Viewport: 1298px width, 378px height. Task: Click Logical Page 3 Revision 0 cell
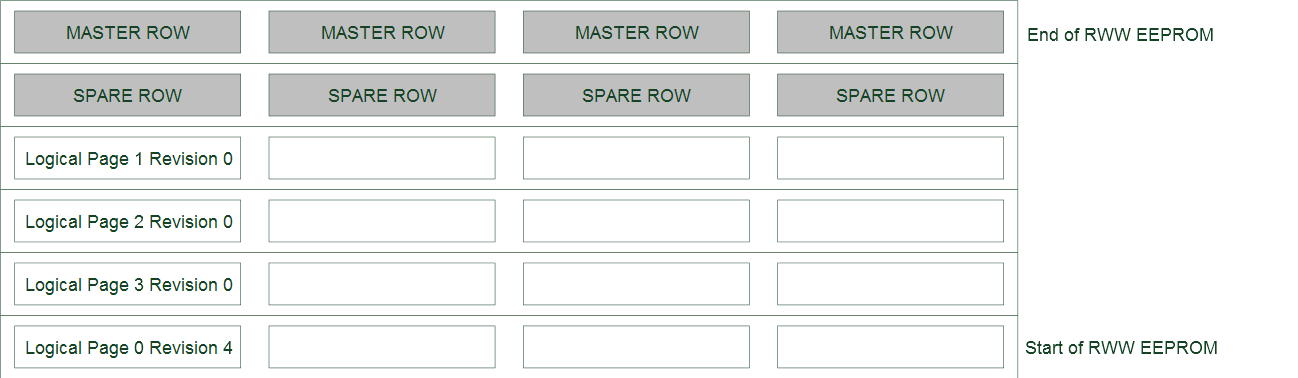[x=127, y=284]
